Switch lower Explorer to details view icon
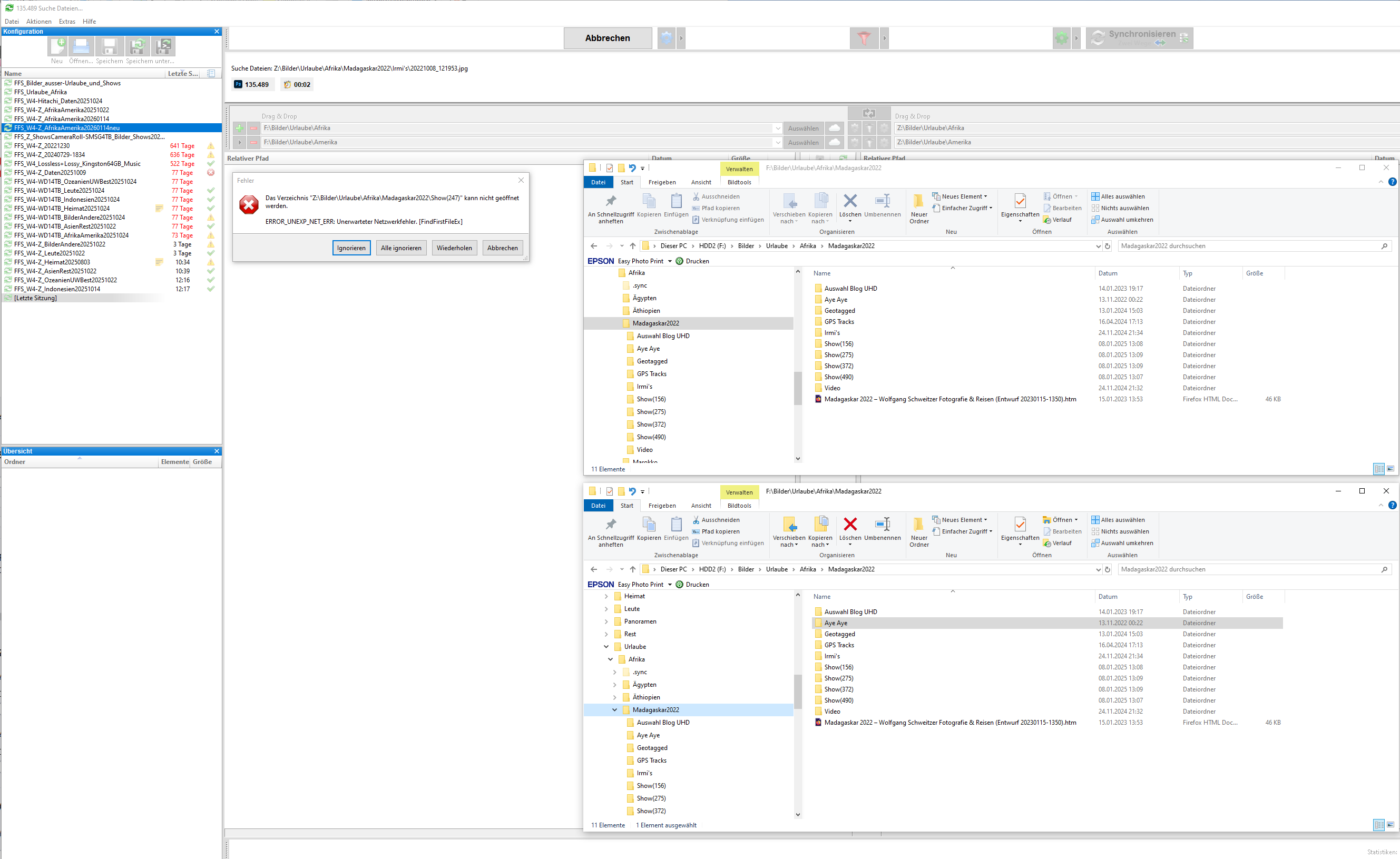 [x=1378, y=825]
